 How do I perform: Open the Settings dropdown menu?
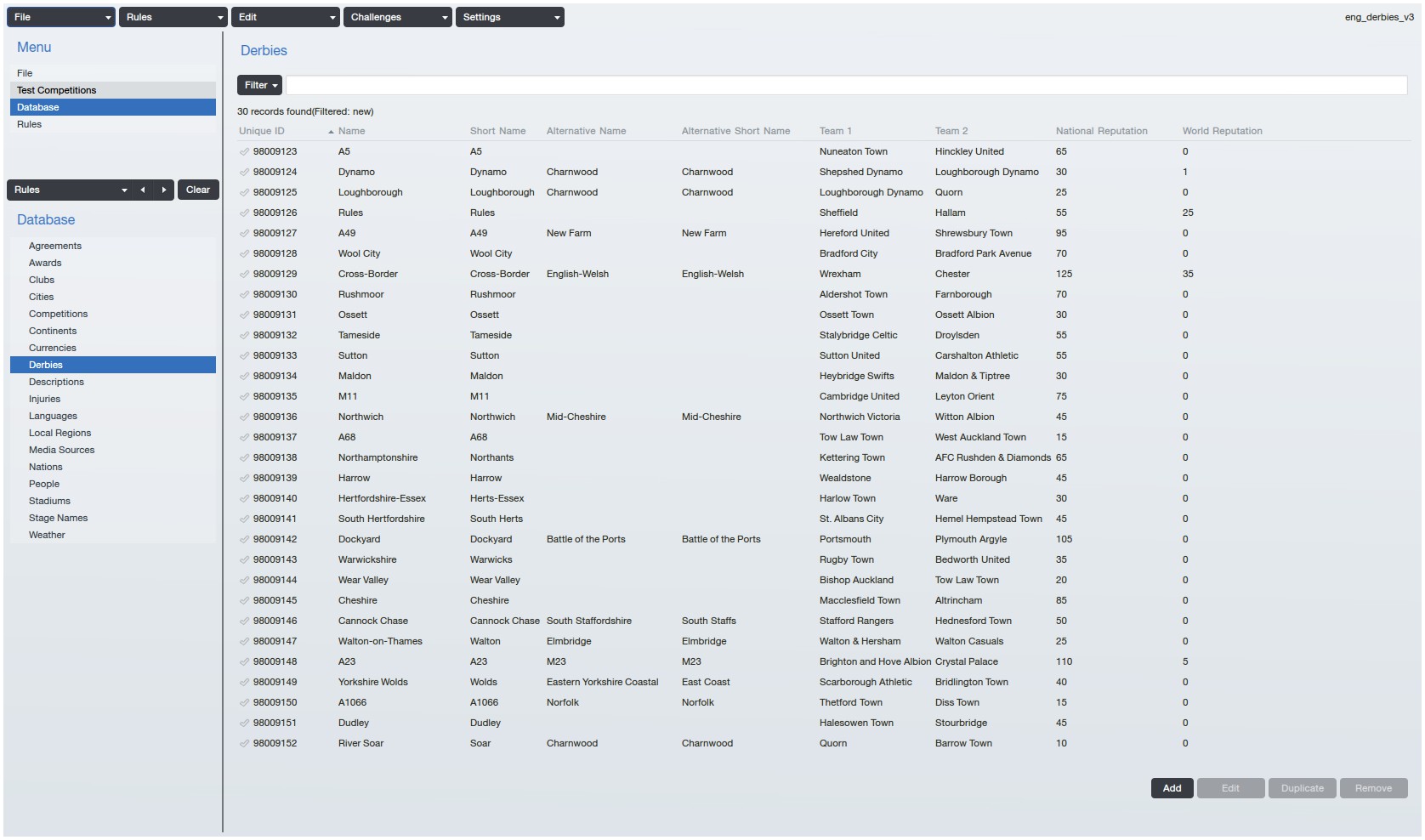click(x=511, y=17)
